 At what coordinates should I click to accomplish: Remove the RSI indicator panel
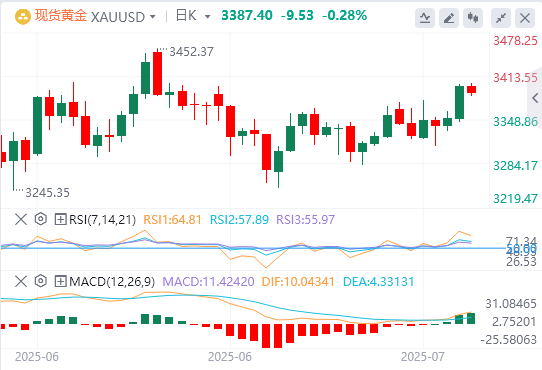[x=21, y=219]
